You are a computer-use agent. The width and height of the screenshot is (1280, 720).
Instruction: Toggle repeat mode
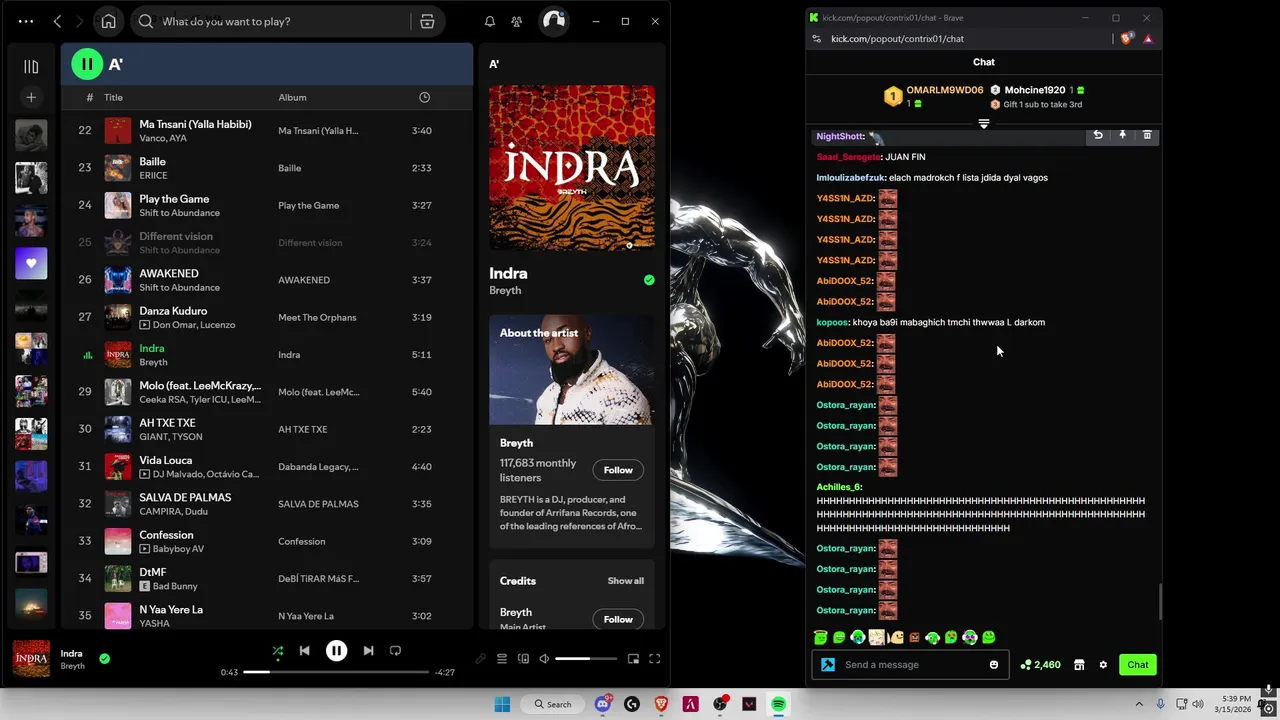(395, 651)
